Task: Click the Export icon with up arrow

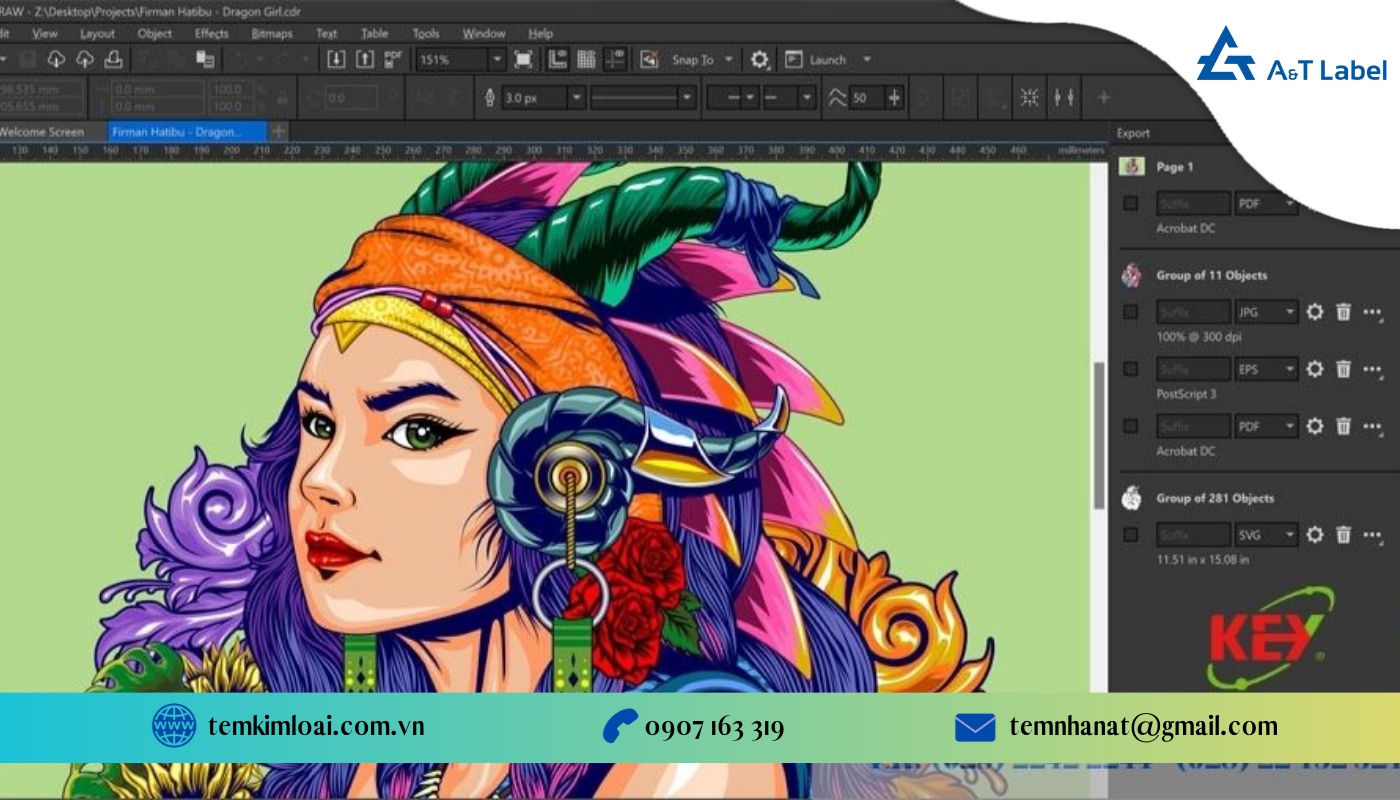Action: click(x=365, y=59)
